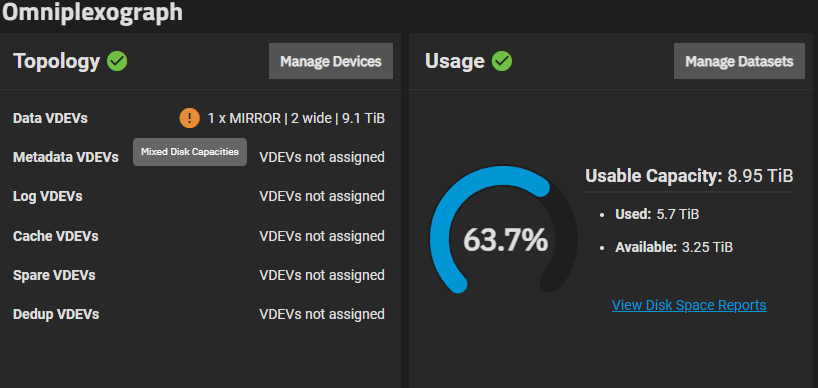Viewport: 818px width, 388px height.
Task: Click the Used 5.7 TiB entry
Action: [657, 214]
